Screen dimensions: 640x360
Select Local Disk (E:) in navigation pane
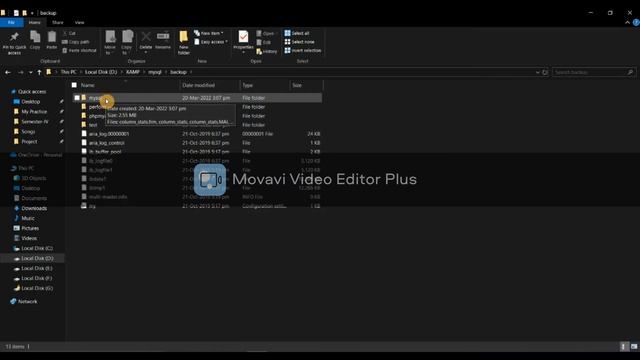37,268
